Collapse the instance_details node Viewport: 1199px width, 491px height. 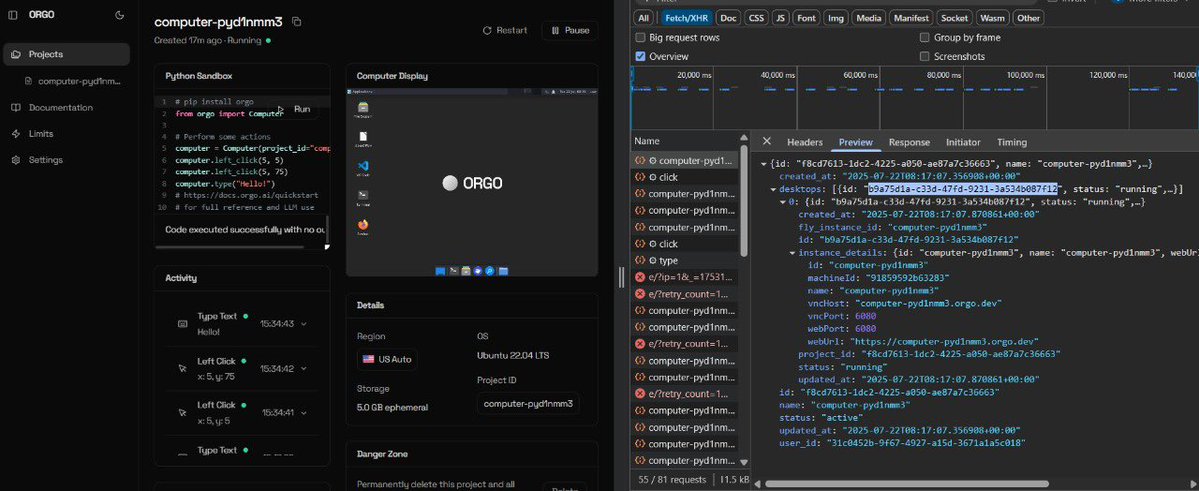[792, 252]
